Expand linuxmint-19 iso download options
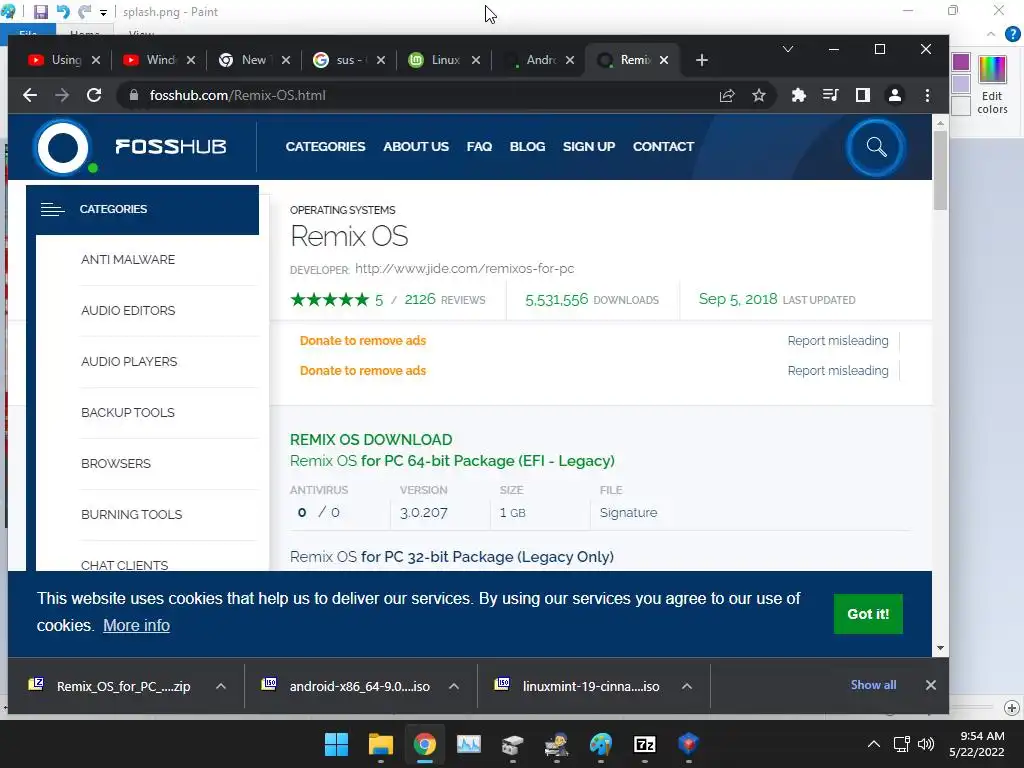Image resolution: width=1024 pixels, height=768 pixels. coord(687,686)
